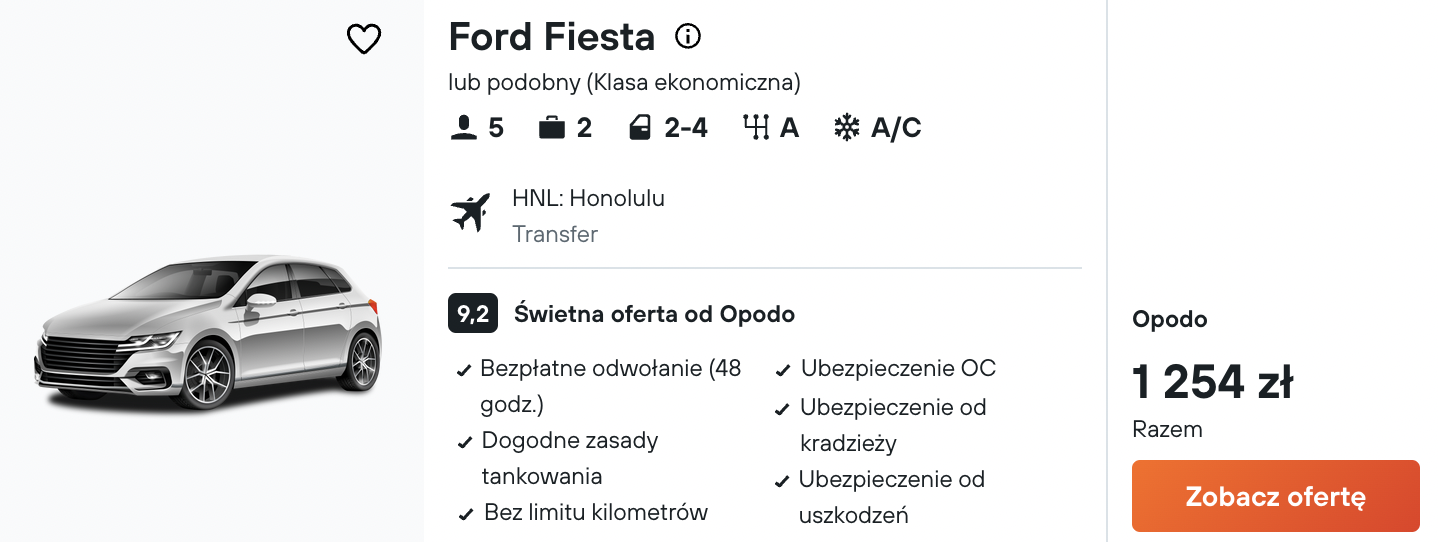Click the 1 254 zł price
Screen dimensions: 1438x542
click(1212, 382)
